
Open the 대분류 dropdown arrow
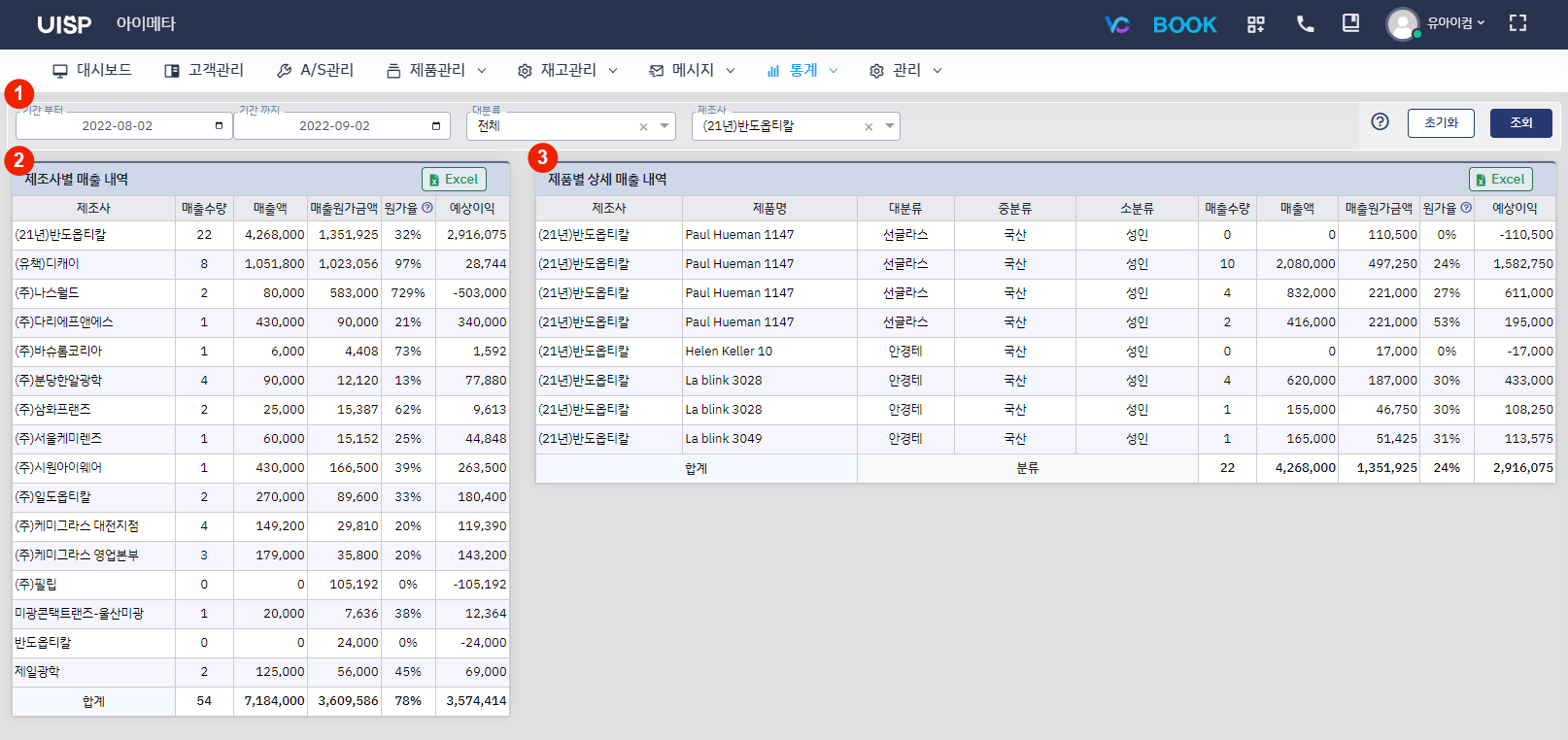coord(665,126)
